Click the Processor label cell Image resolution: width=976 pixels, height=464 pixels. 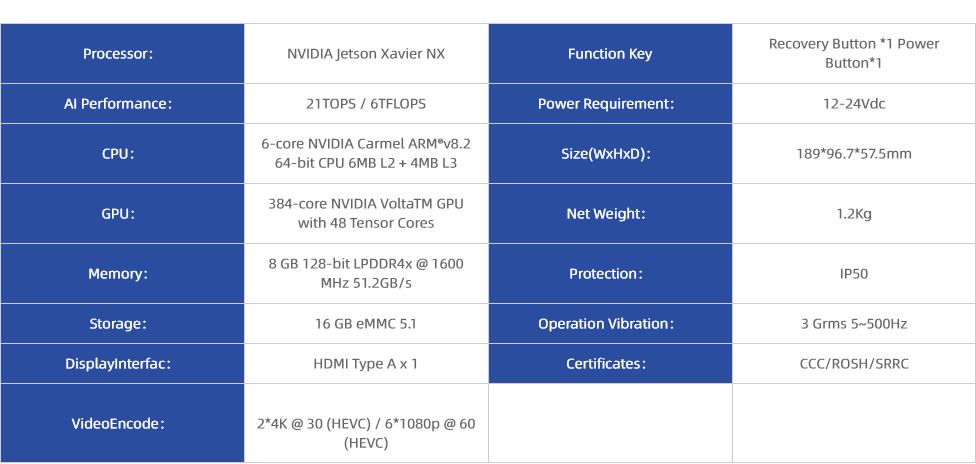click(122, 54)
